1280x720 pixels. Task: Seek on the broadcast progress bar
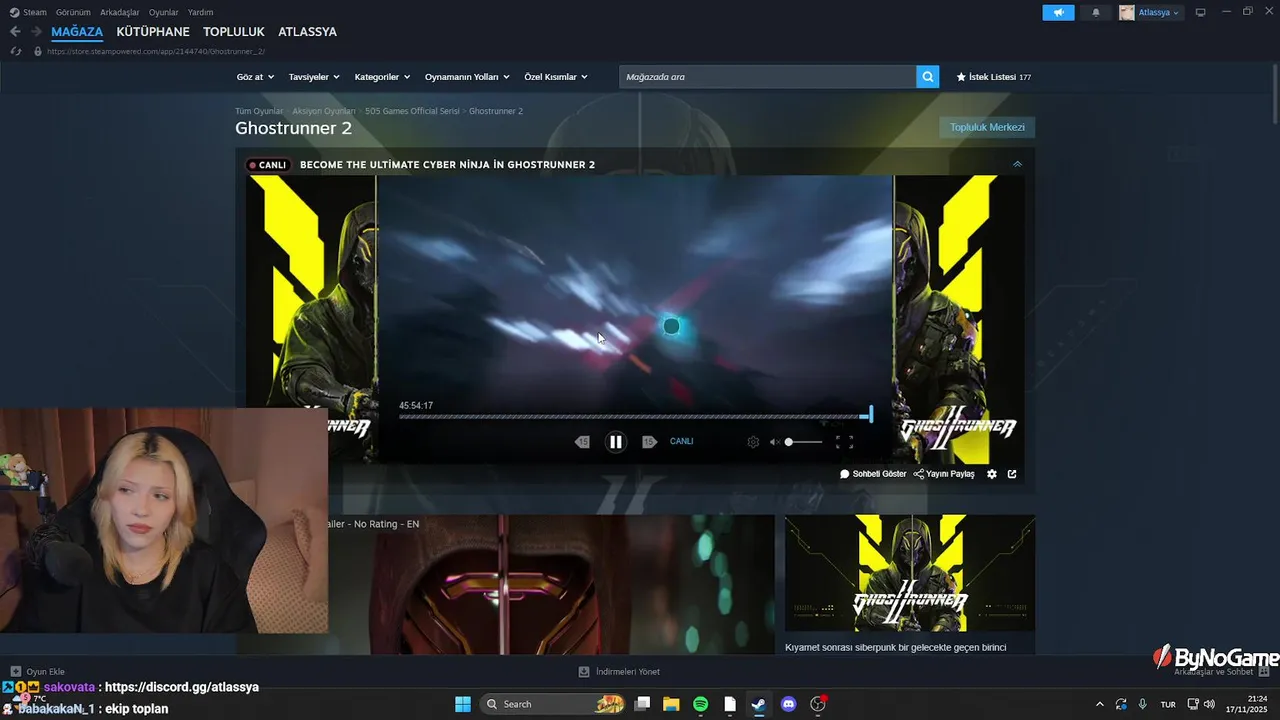635,415
